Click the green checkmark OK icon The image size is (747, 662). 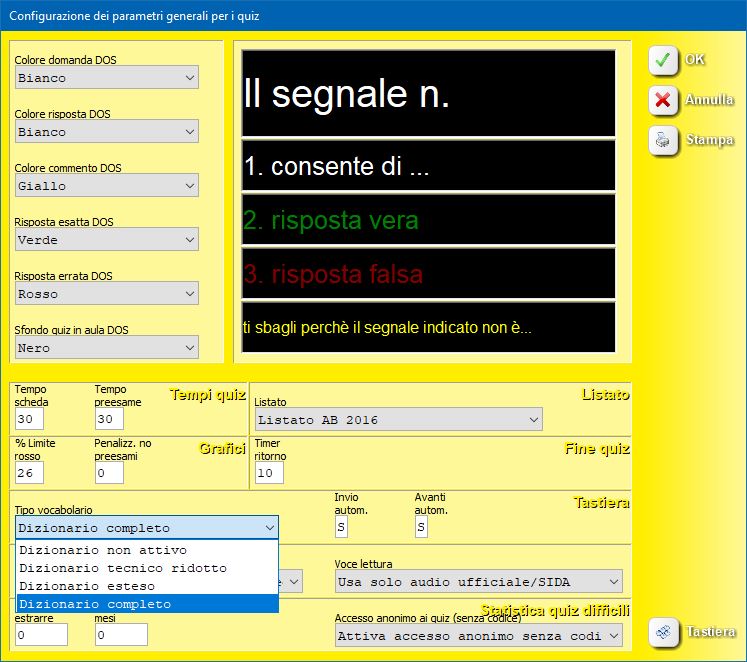pos(662,60)
